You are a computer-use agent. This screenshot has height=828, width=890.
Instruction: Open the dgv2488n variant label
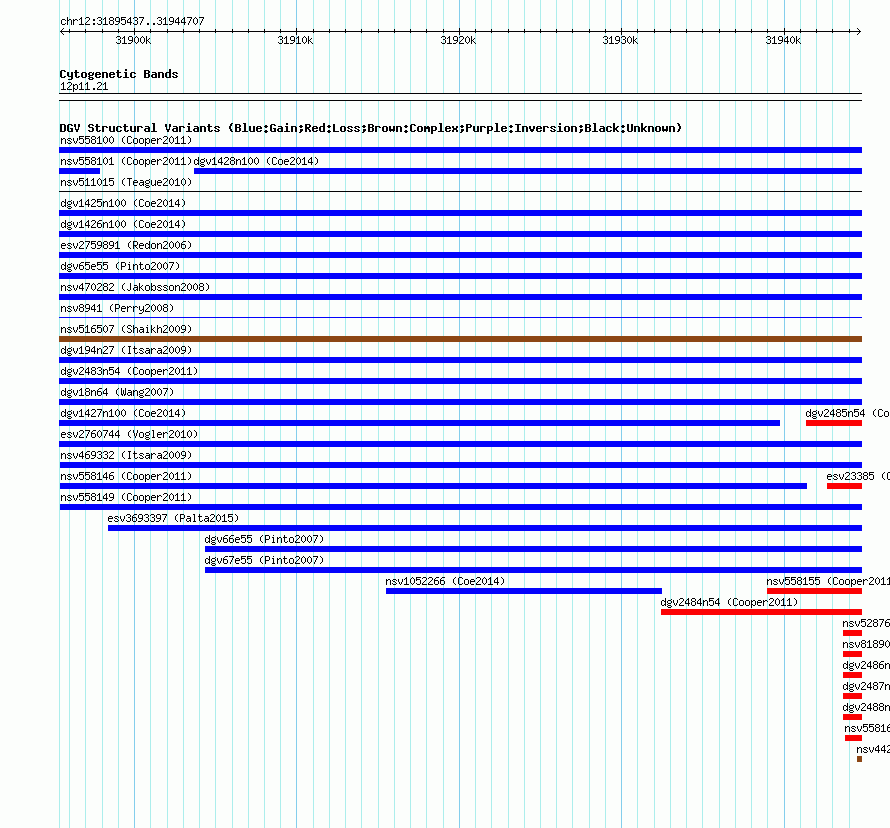[x=866, y=707]
